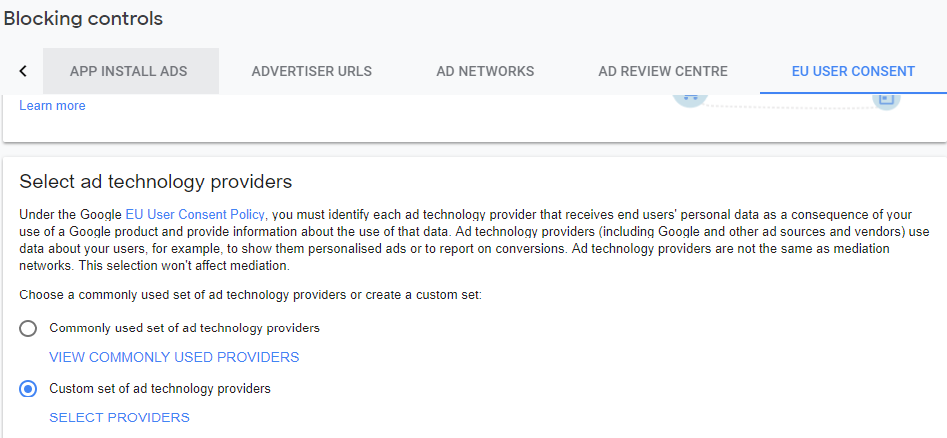
Task: Switch to the Advertiser URLs tab
Action: 312,71
